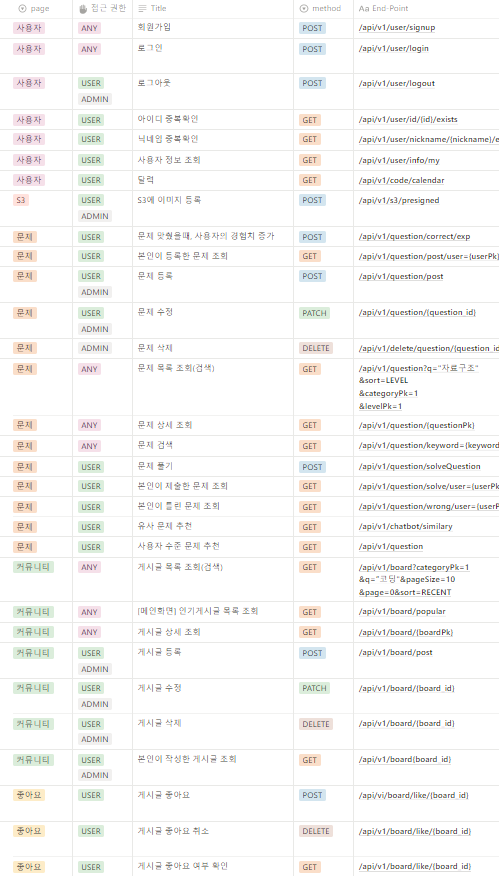
Task: Click the 게시글 상세 조회 title
Action: [x=169, y=632]
